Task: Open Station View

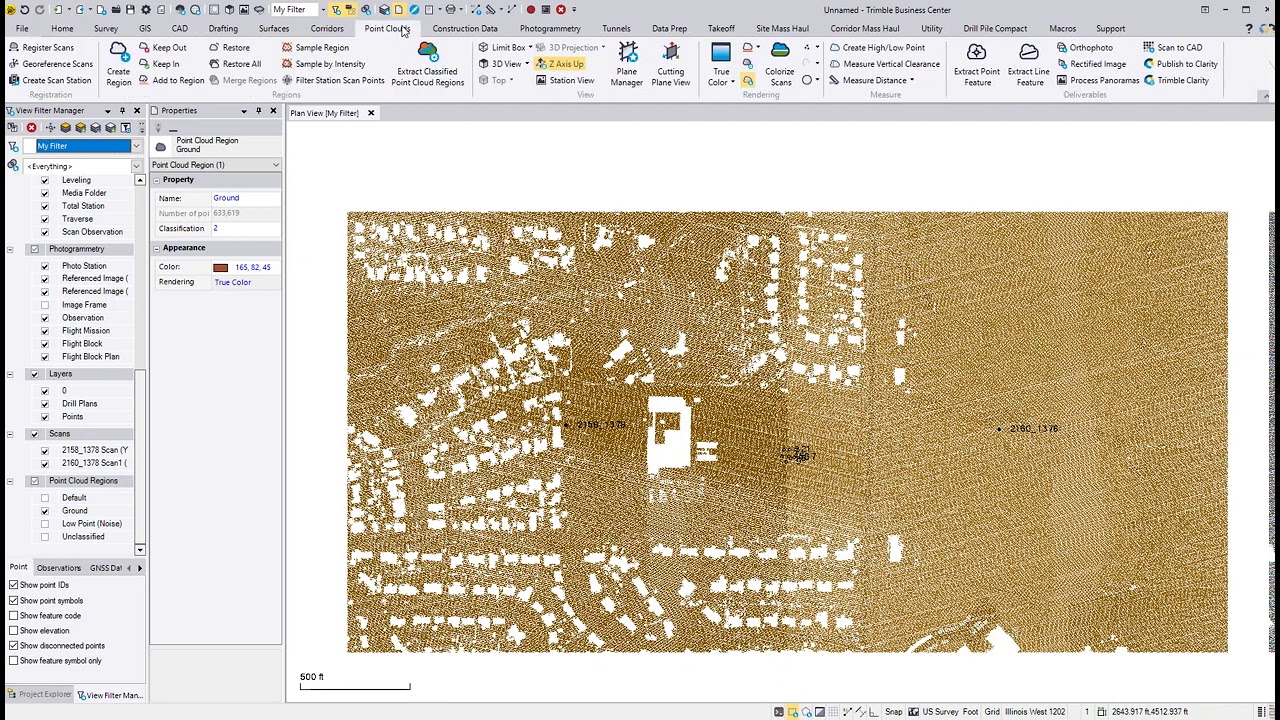Action: (x=564, y=80)
